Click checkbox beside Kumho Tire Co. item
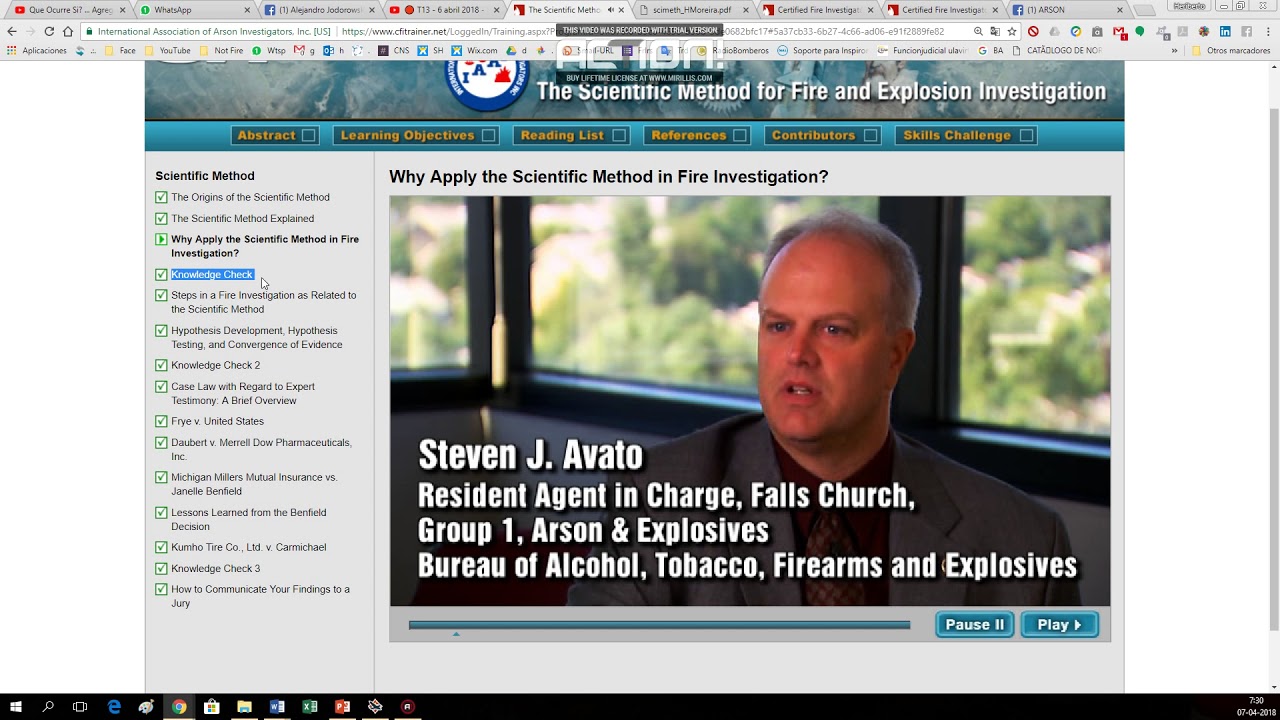Screen dimensions: 1280x720 point(161,547)
